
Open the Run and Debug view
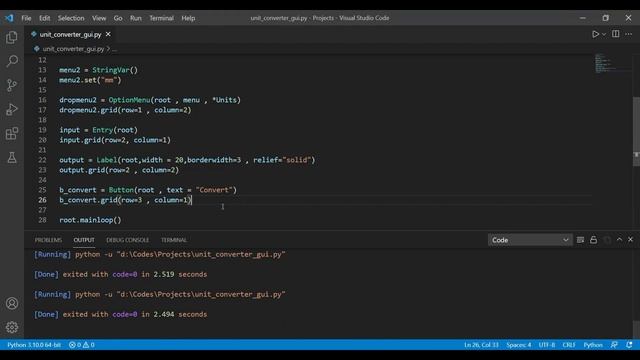pos(12,109)
